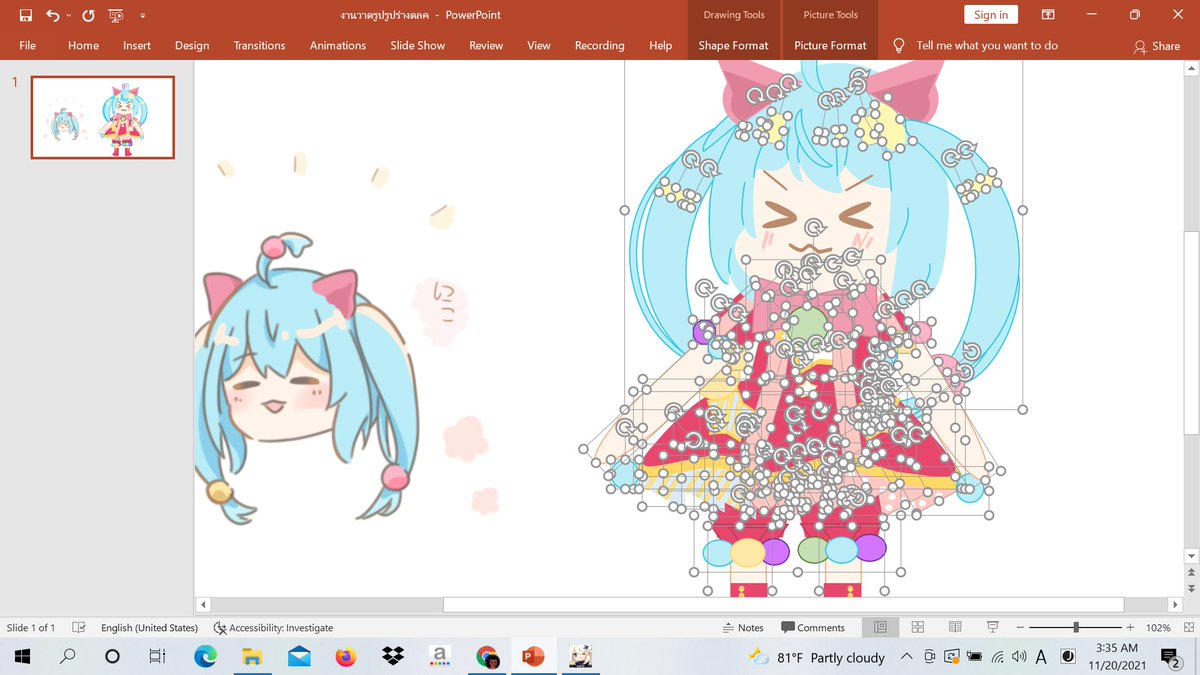Click the horizontal scrollbar left arrow

[204, 604]
